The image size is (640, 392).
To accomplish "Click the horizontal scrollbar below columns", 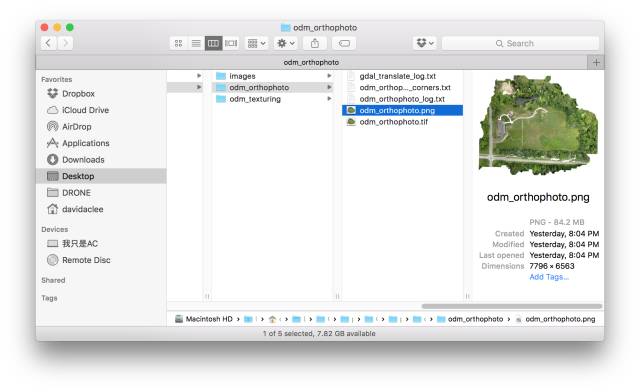I will coord(512,306).
